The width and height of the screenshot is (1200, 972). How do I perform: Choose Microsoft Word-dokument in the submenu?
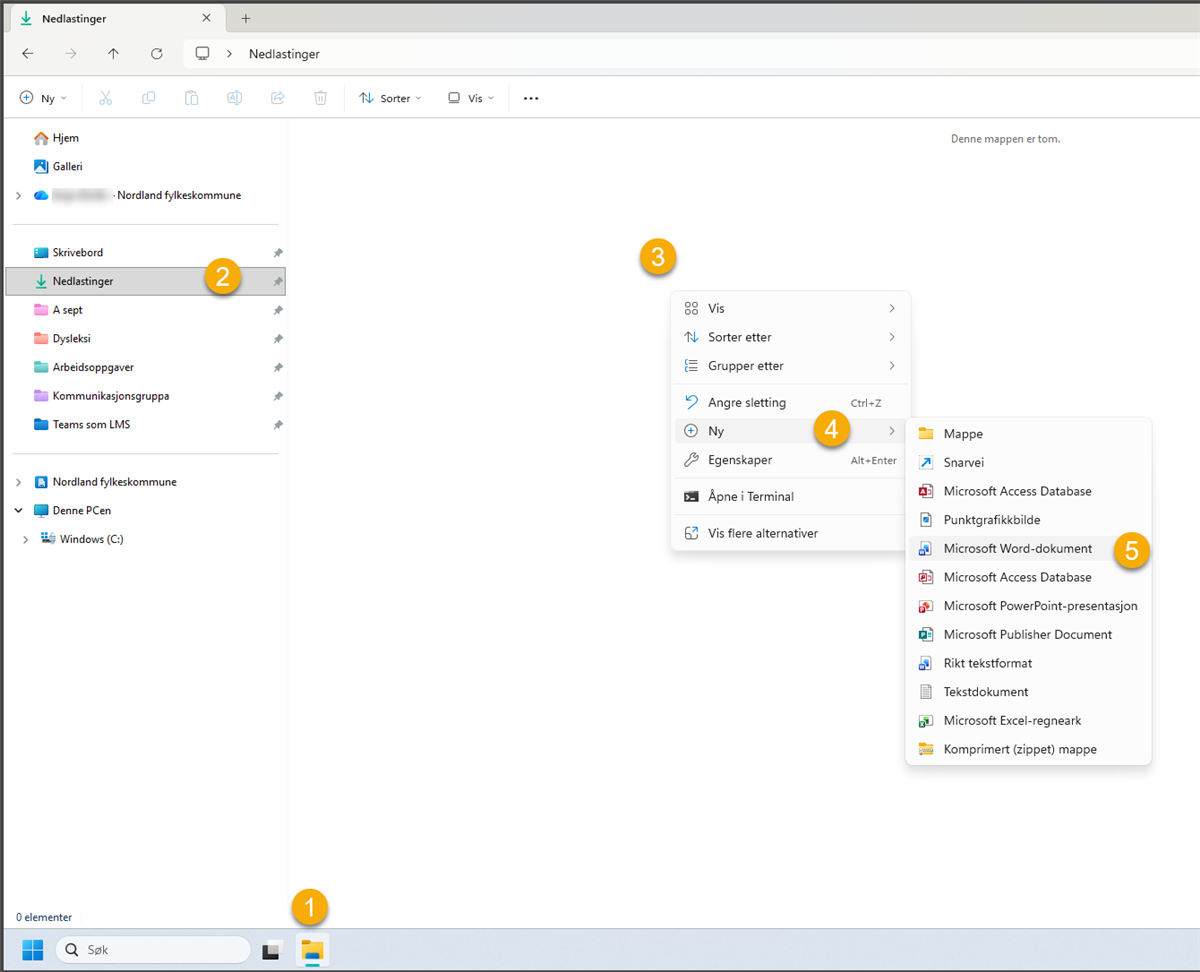1017,549
